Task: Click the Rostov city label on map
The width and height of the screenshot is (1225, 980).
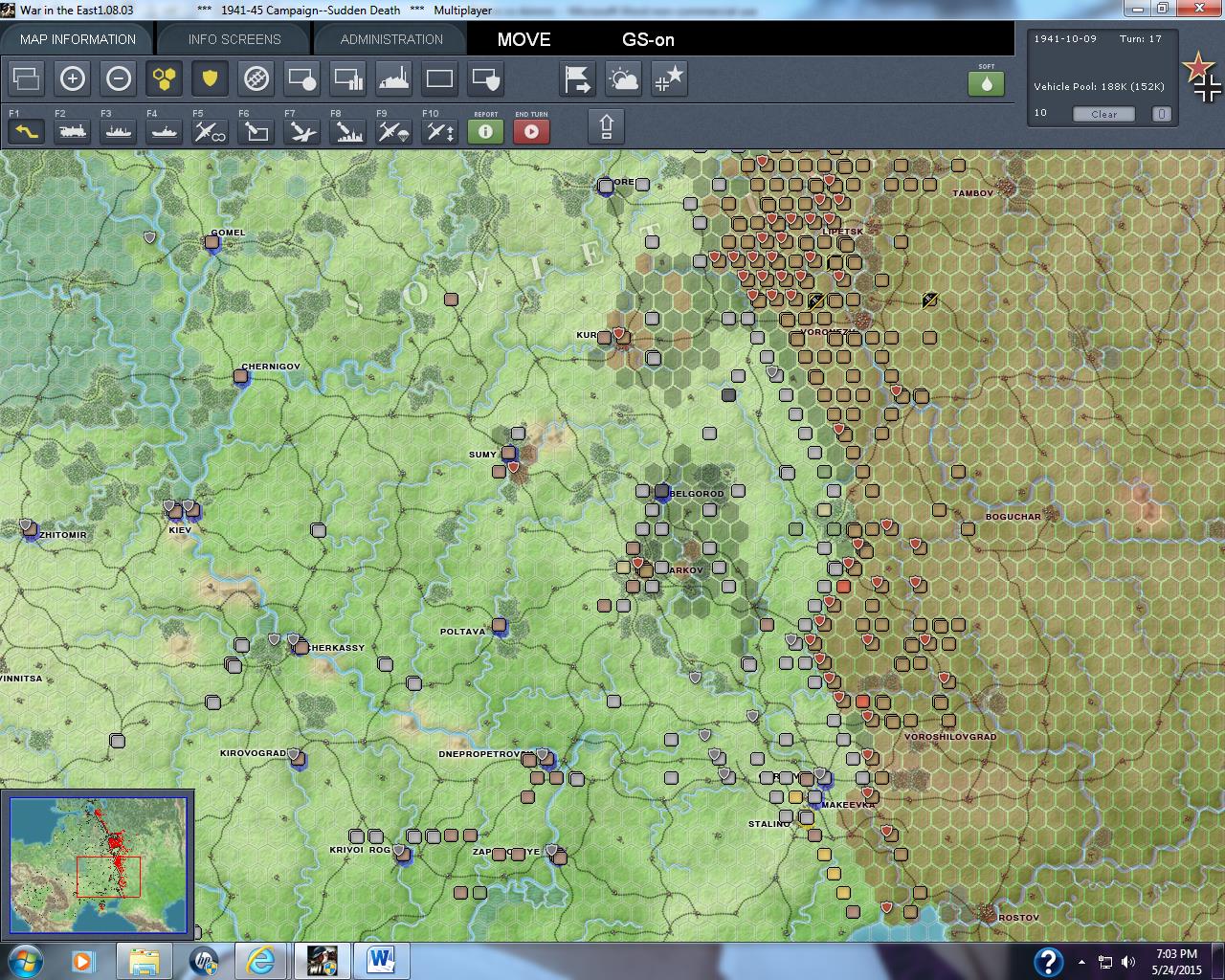Action: [x=1018, y=918]
